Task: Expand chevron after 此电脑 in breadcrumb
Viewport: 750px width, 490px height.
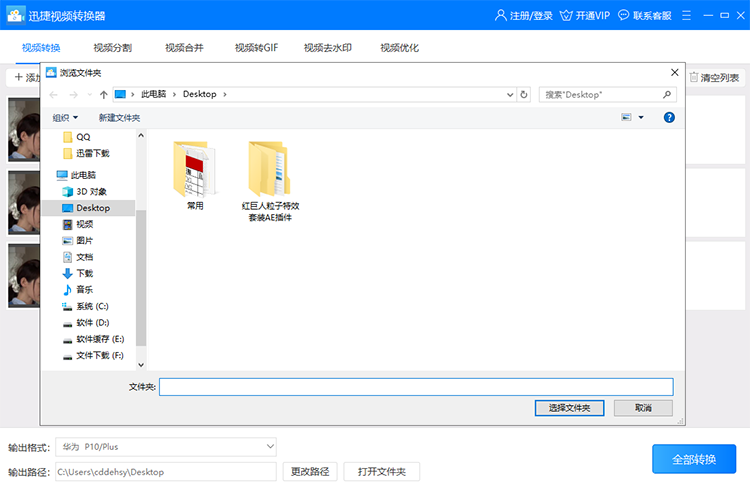Action: (x=174, y=94)
